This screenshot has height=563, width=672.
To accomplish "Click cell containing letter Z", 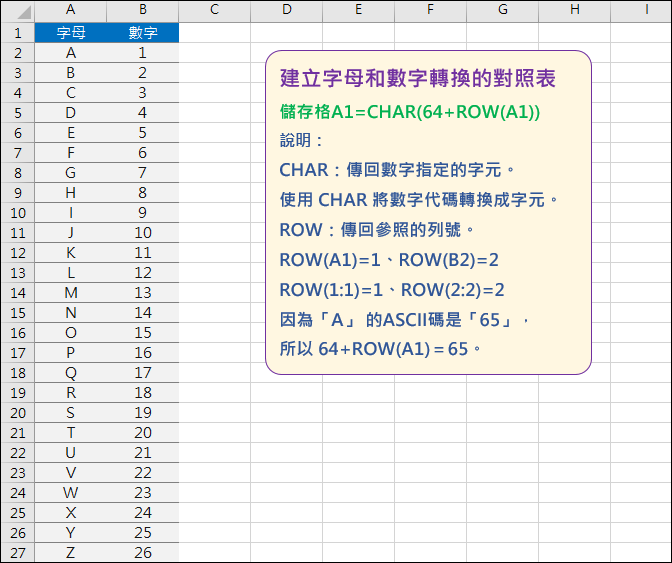I will (71, 553).
